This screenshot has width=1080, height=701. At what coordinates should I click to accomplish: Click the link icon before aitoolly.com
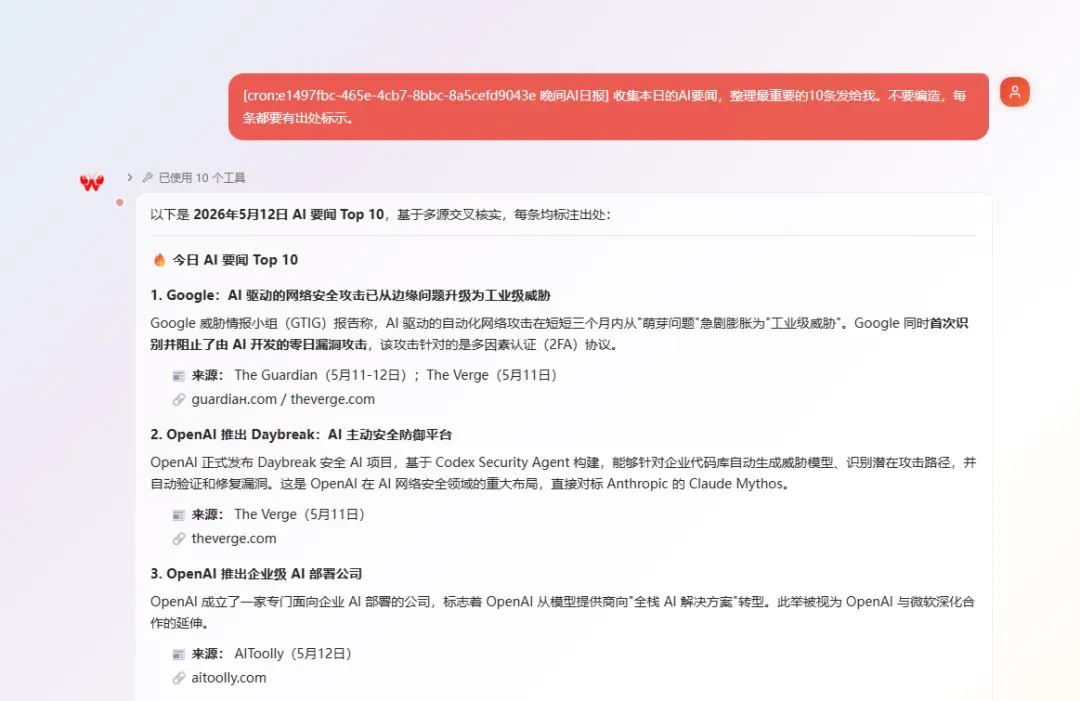pyautogui.click(x=178, y=678)
